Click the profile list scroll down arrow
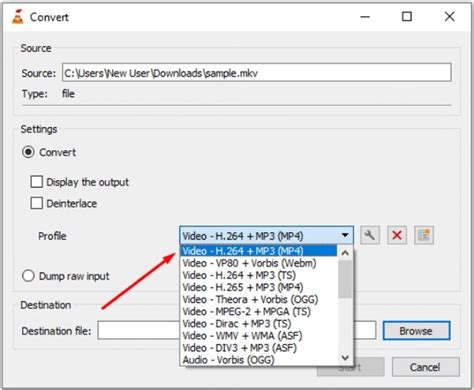The image size is (474, 390). pos(345,358)
